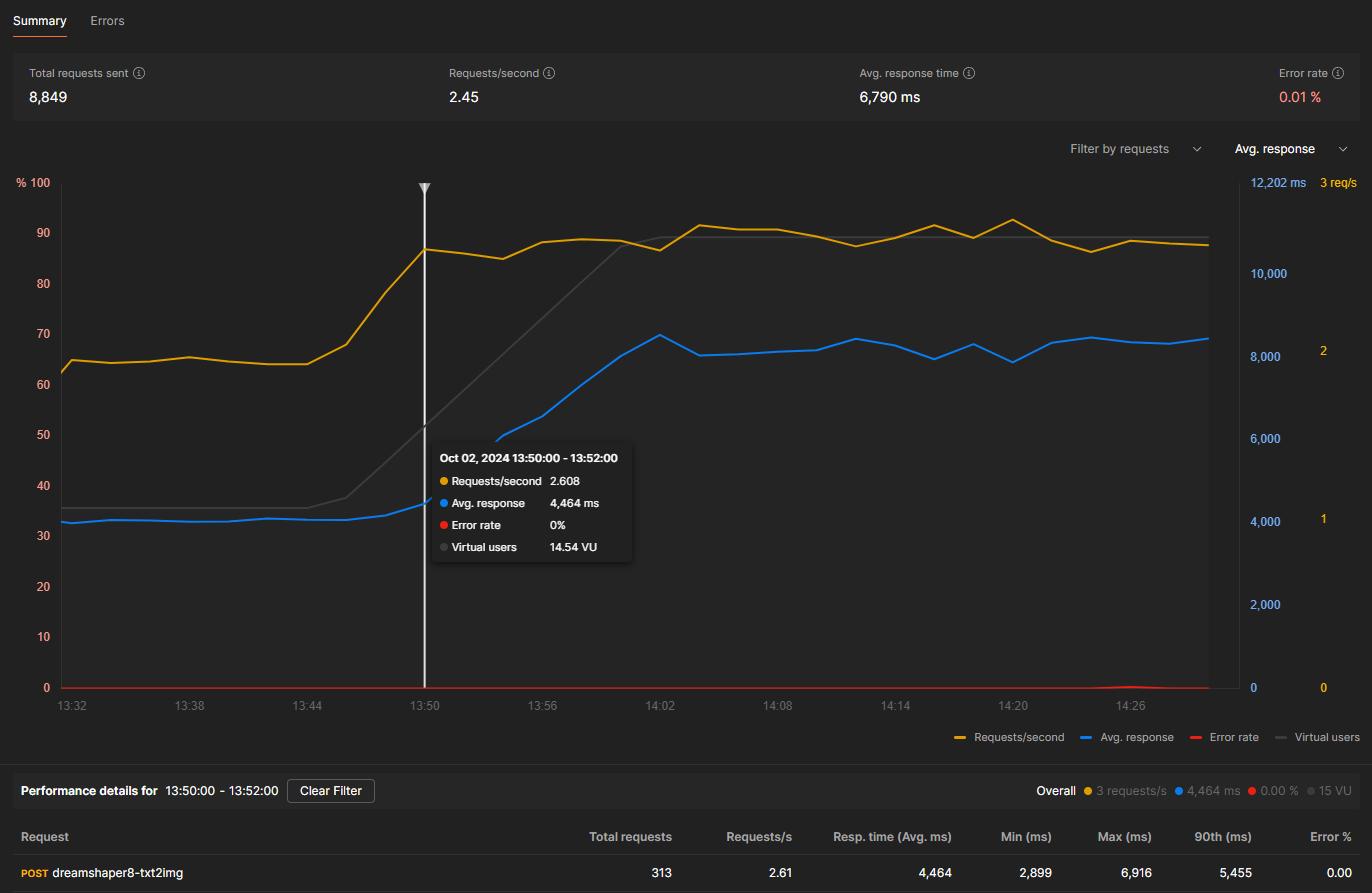This screenshot has width=1372, height=893.
Task: Click the Resp. time (Avg. ms) column header
Action: coord(892,837)
